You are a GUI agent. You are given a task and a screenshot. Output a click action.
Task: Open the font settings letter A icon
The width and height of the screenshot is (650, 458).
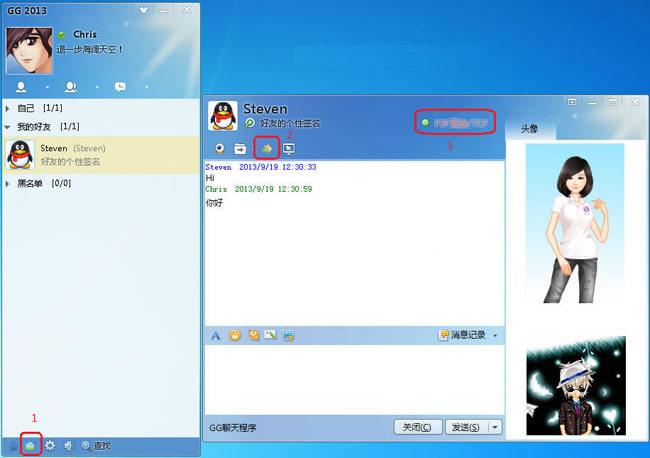[x=216, y=335]
